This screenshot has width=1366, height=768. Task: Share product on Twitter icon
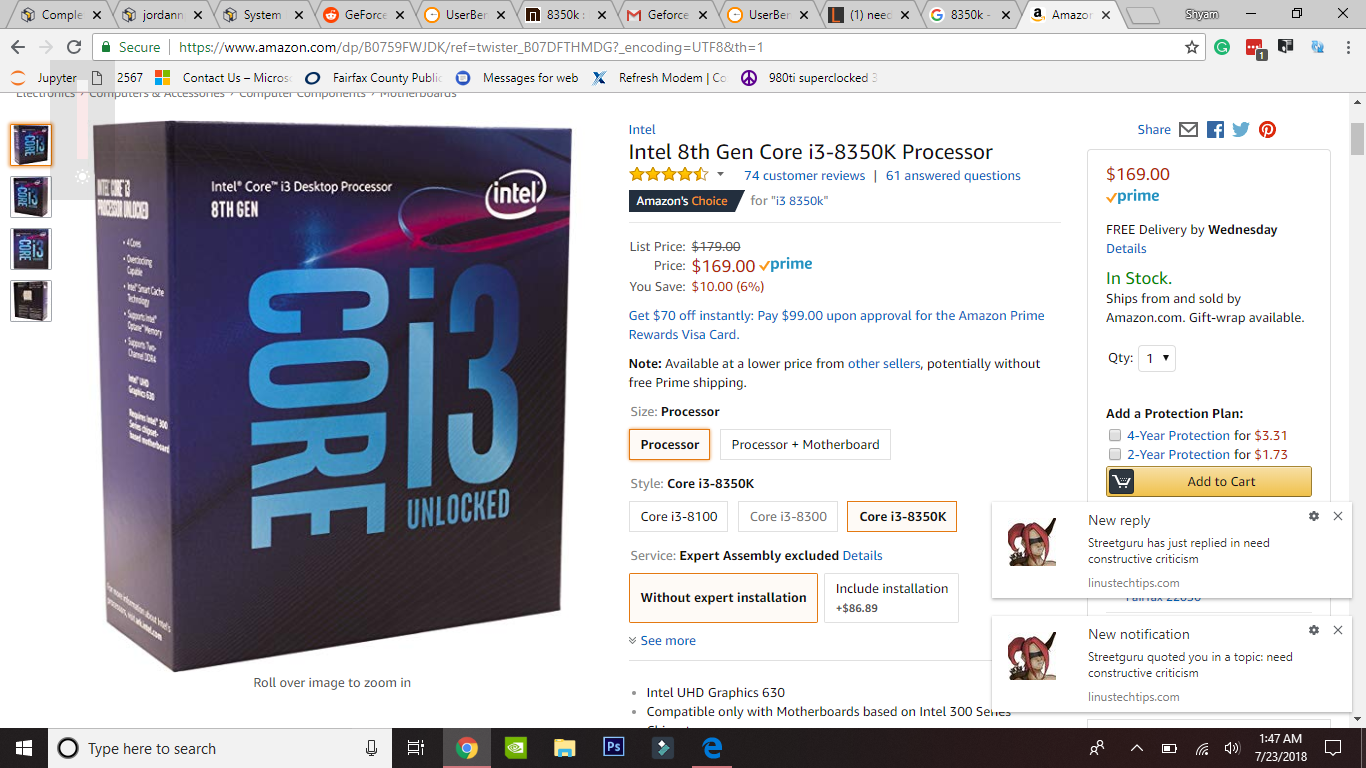tap(1241, 130)
